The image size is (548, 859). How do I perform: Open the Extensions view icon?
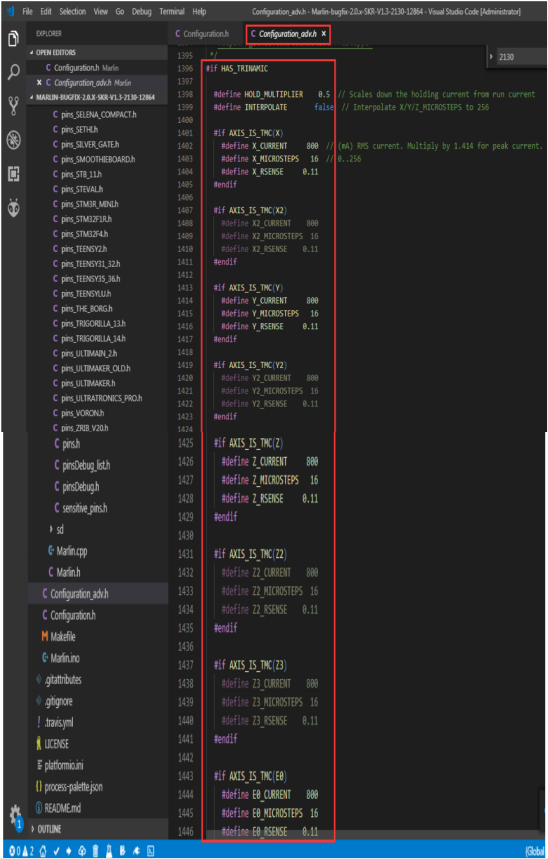13,174
